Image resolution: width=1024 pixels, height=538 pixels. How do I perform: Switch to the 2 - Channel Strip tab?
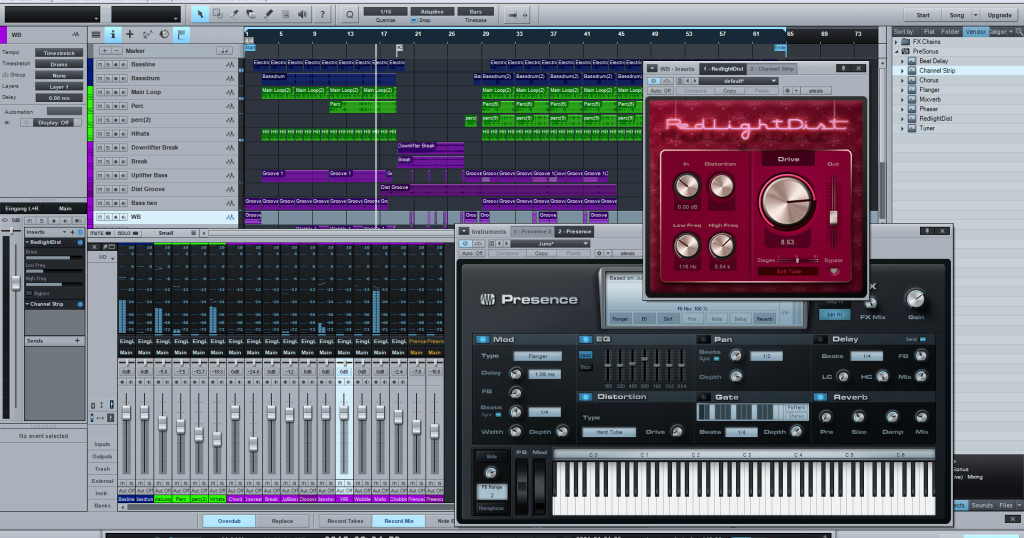pyautogui.click(x=772, y=69)
